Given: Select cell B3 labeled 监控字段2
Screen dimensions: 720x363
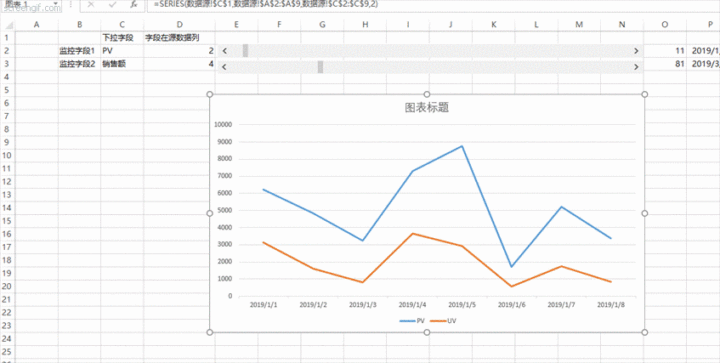Looking at the screenshot, I should click(x=79, y=64).
